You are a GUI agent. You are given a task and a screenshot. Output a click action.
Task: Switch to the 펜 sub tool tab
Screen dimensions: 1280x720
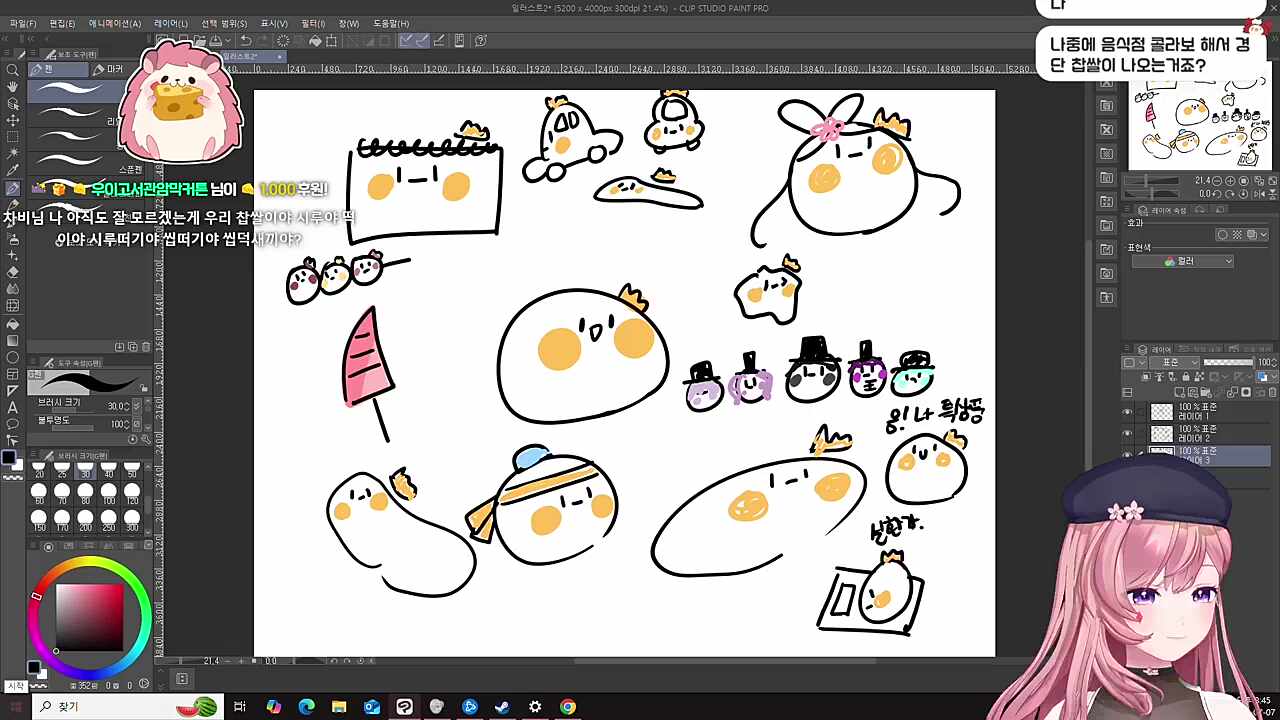58,69
